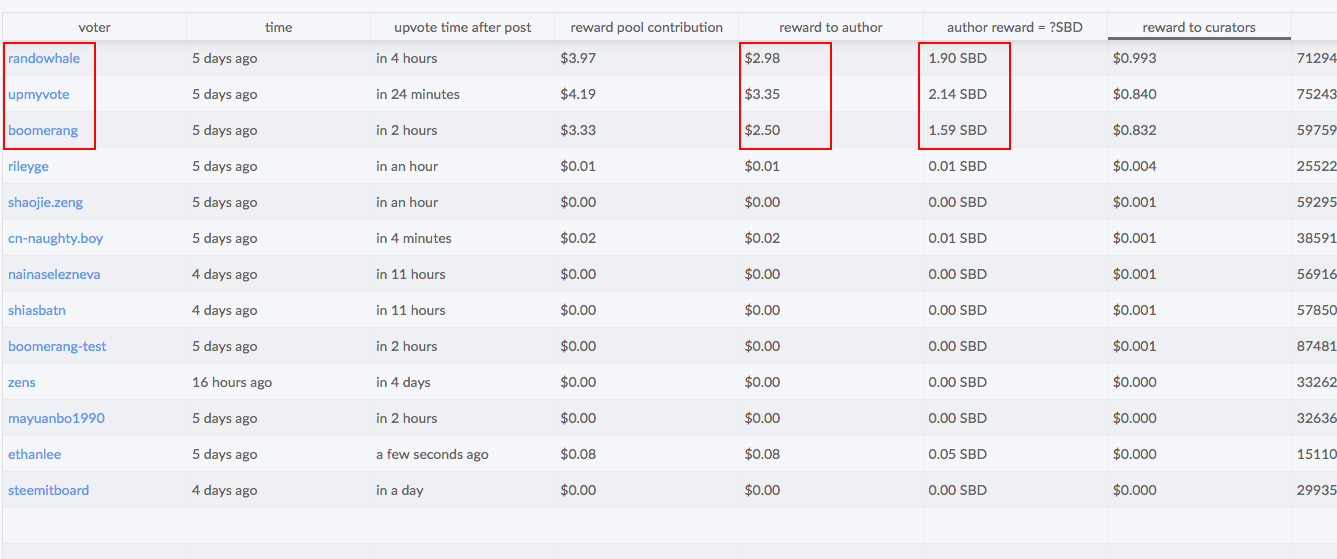Select the $3.33 reward pool cell
Viewport: 1337px width, 559px height.
(x=646, y=130)
